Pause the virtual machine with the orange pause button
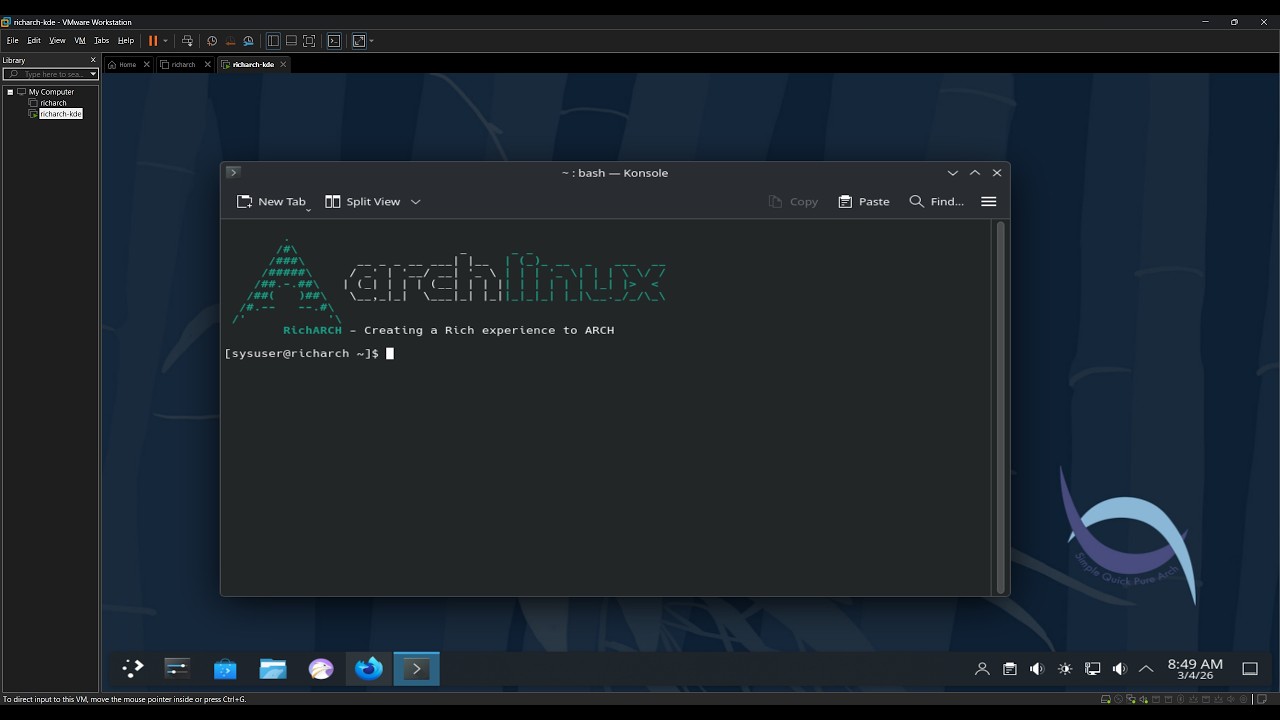 click(153, 41)
